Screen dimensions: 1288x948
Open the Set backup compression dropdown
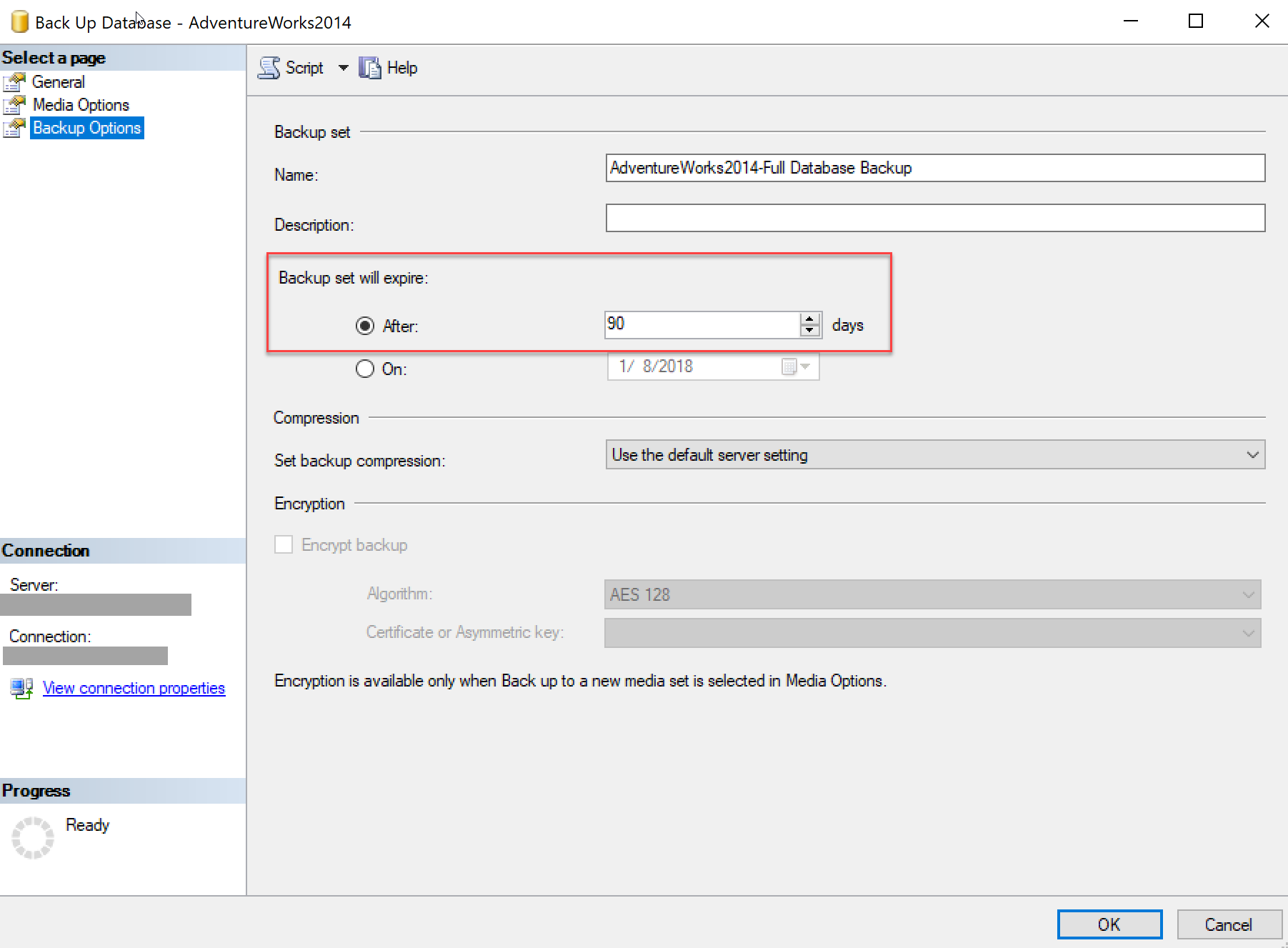tap(935, 454)
